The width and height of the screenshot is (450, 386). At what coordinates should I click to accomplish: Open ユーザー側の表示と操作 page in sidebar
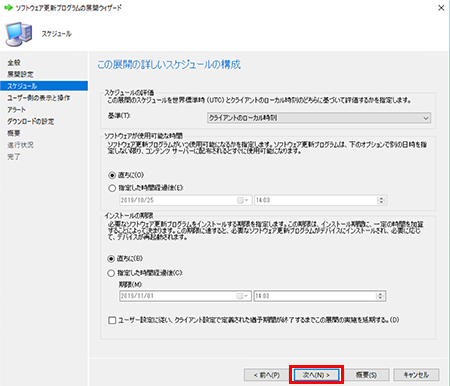[x=39, y=98]
